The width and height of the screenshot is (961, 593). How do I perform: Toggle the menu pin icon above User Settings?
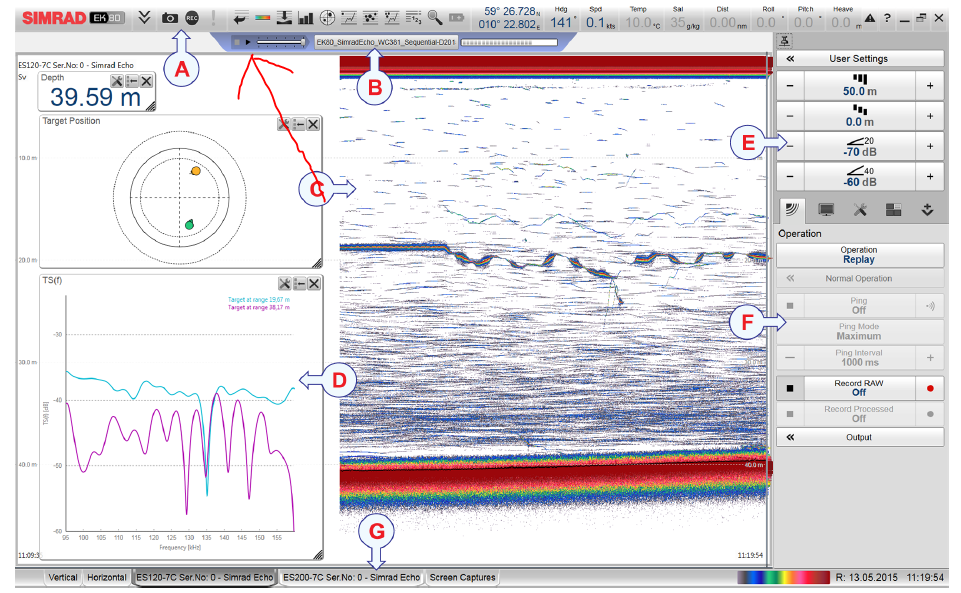coord(784,41)
